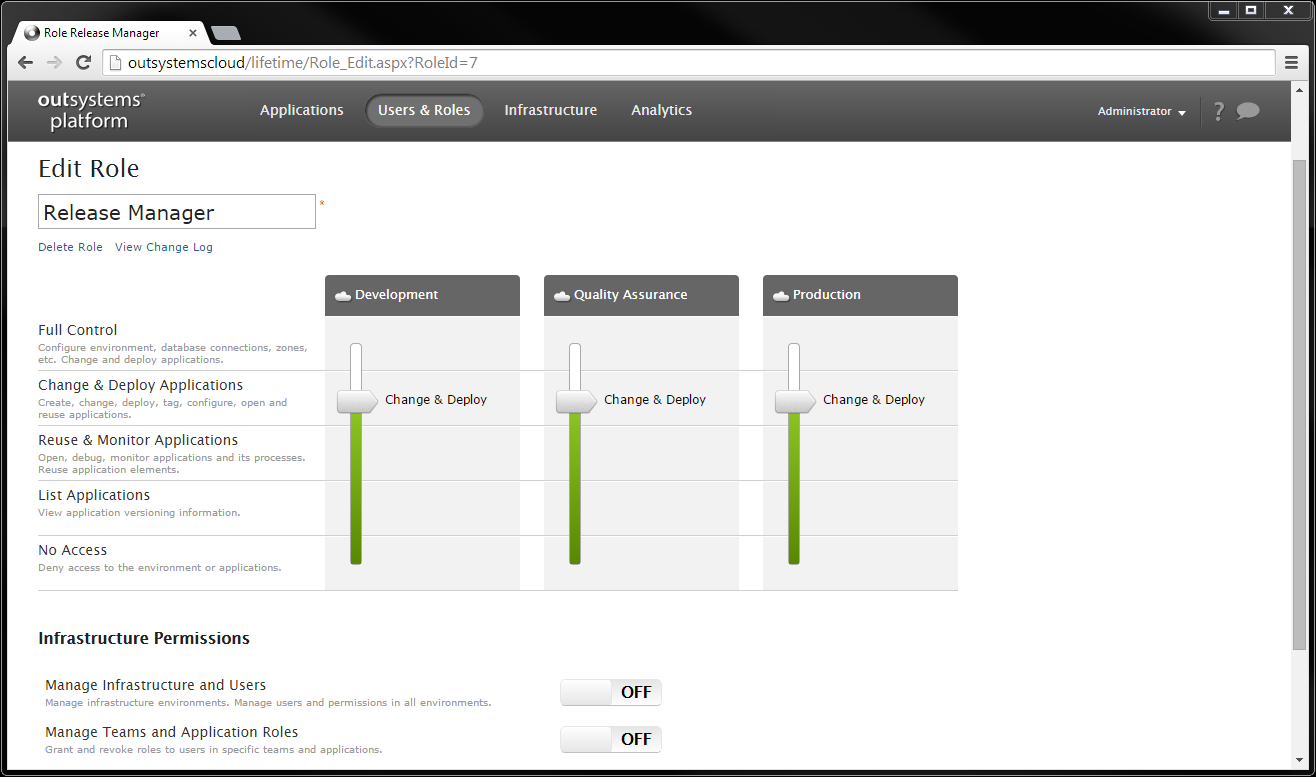Click the Delete Role link
Image resolution: width=1316 pixels, height=777 pixels.
(70, 247)
